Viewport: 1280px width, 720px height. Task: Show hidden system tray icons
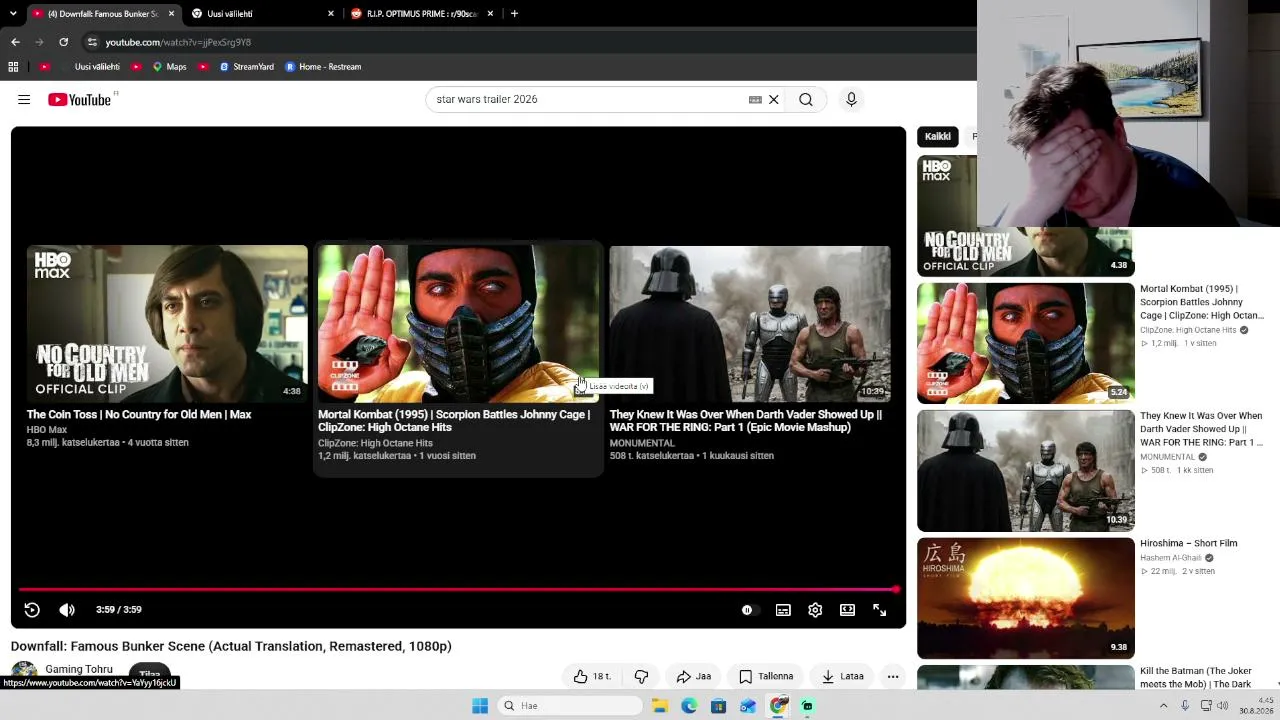tap(1163, 706)
